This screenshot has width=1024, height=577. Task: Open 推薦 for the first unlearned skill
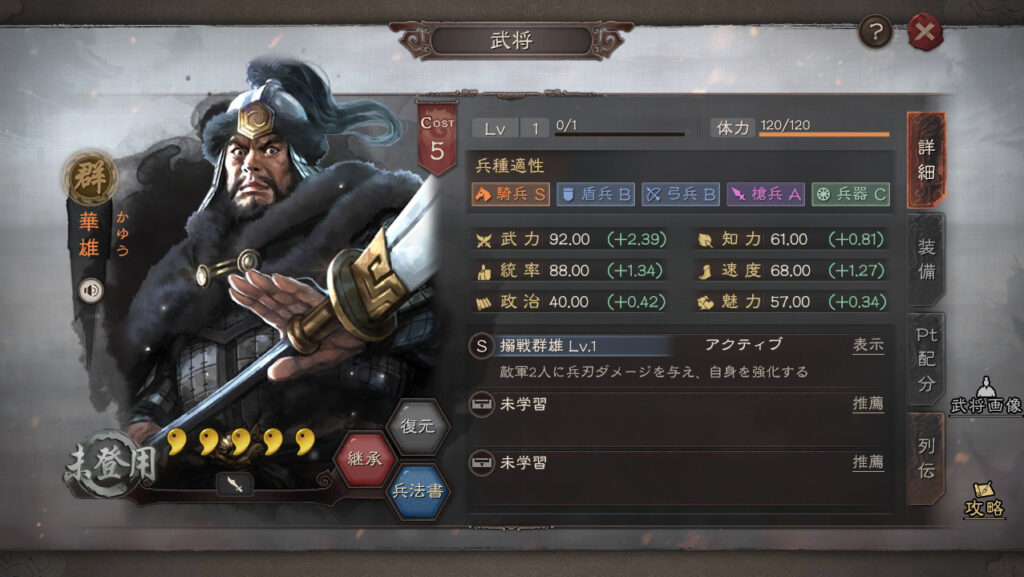[868, 404]
